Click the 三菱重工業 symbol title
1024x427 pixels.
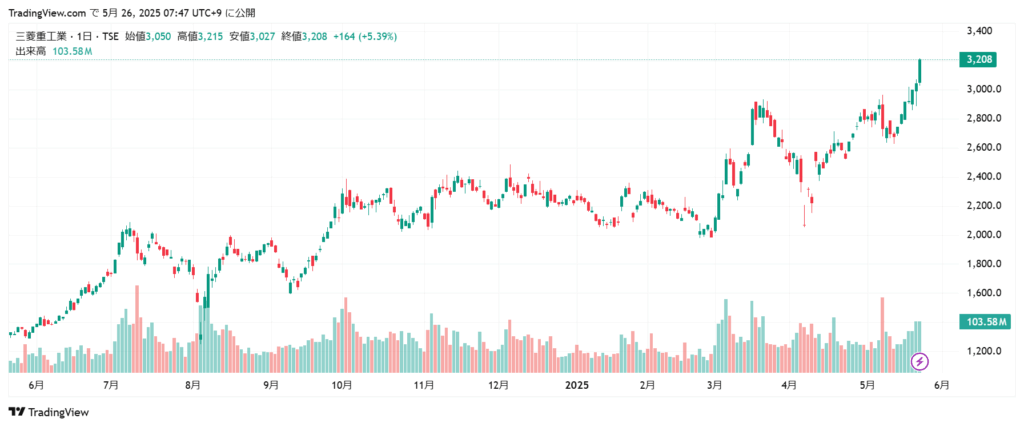[39, 37]
